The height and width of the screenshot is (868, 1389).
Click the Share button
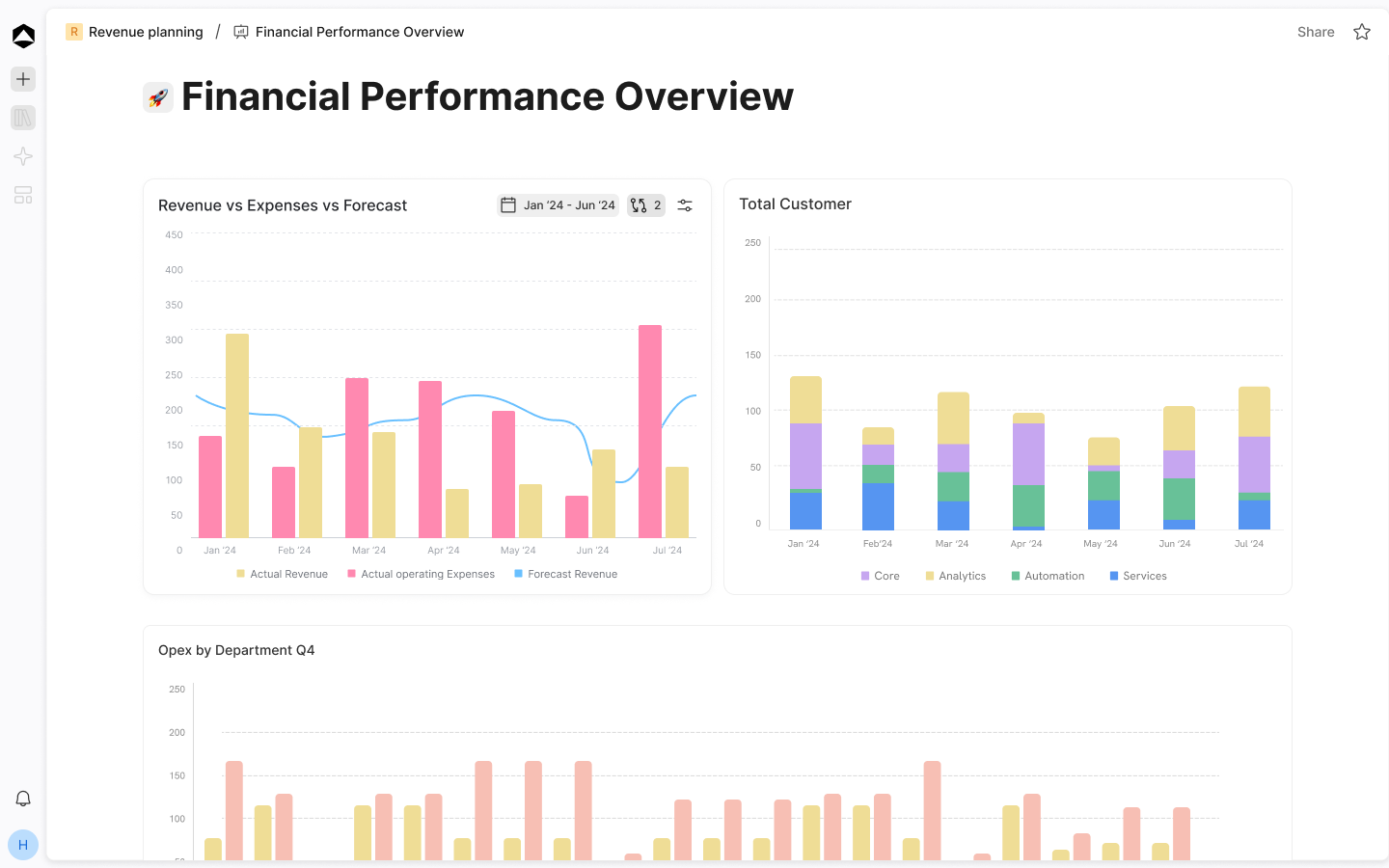(x=1316, y=32)
